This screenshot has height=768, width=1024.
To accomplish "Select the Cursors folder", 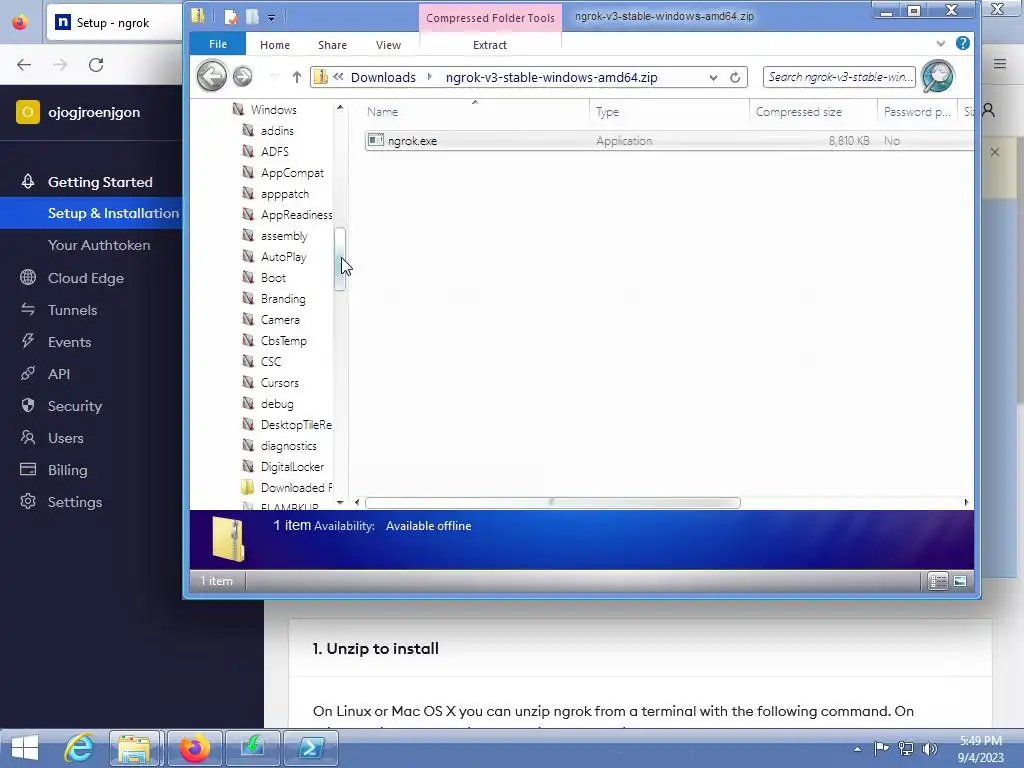I will [280, 383].
